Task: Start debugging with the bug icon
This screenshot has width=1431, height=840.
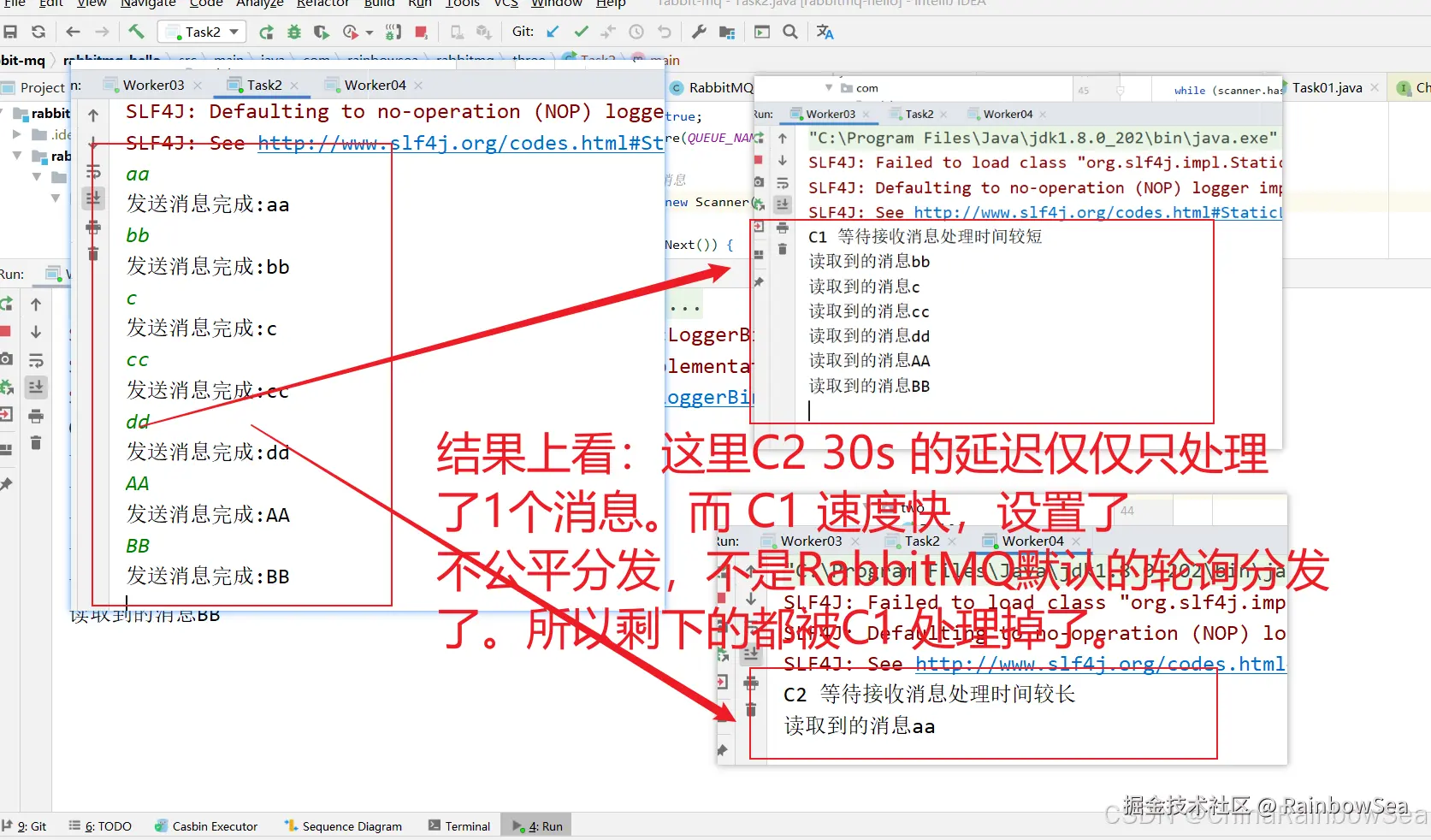Action: 294,33
